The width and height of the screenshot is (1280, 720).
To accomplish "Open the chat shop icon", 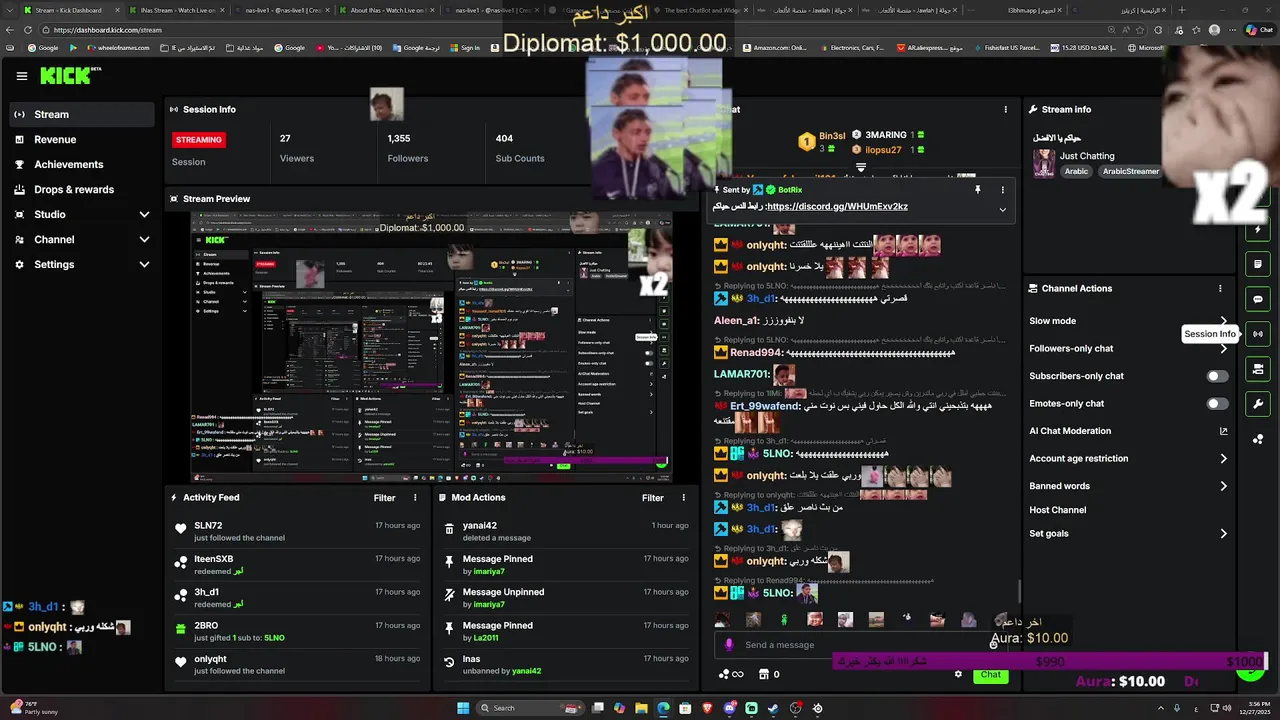I will (764, 674).
